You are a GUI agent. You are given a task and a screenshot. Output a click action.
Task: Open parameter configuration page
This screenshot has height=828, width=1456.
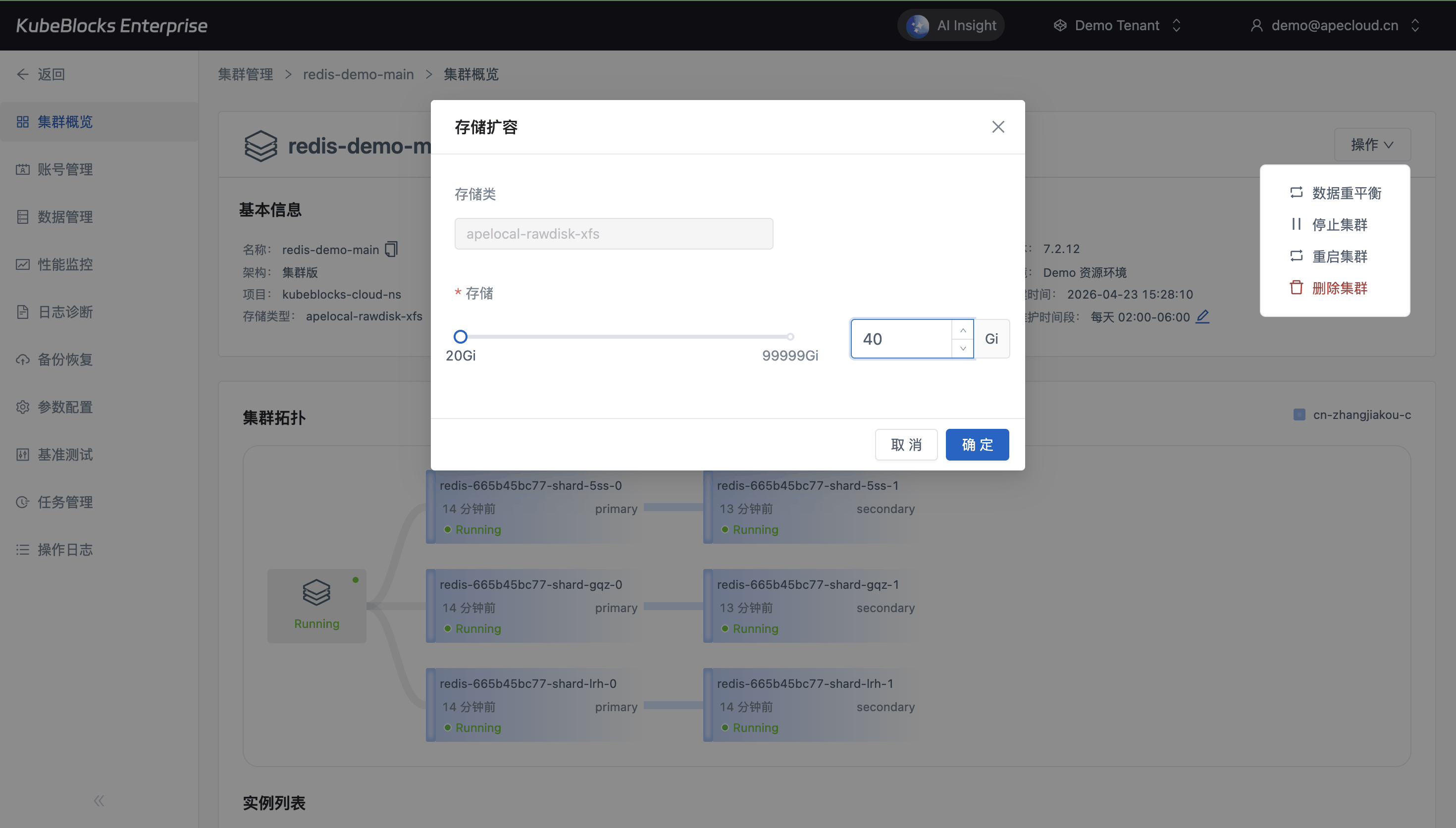point(65,407)
